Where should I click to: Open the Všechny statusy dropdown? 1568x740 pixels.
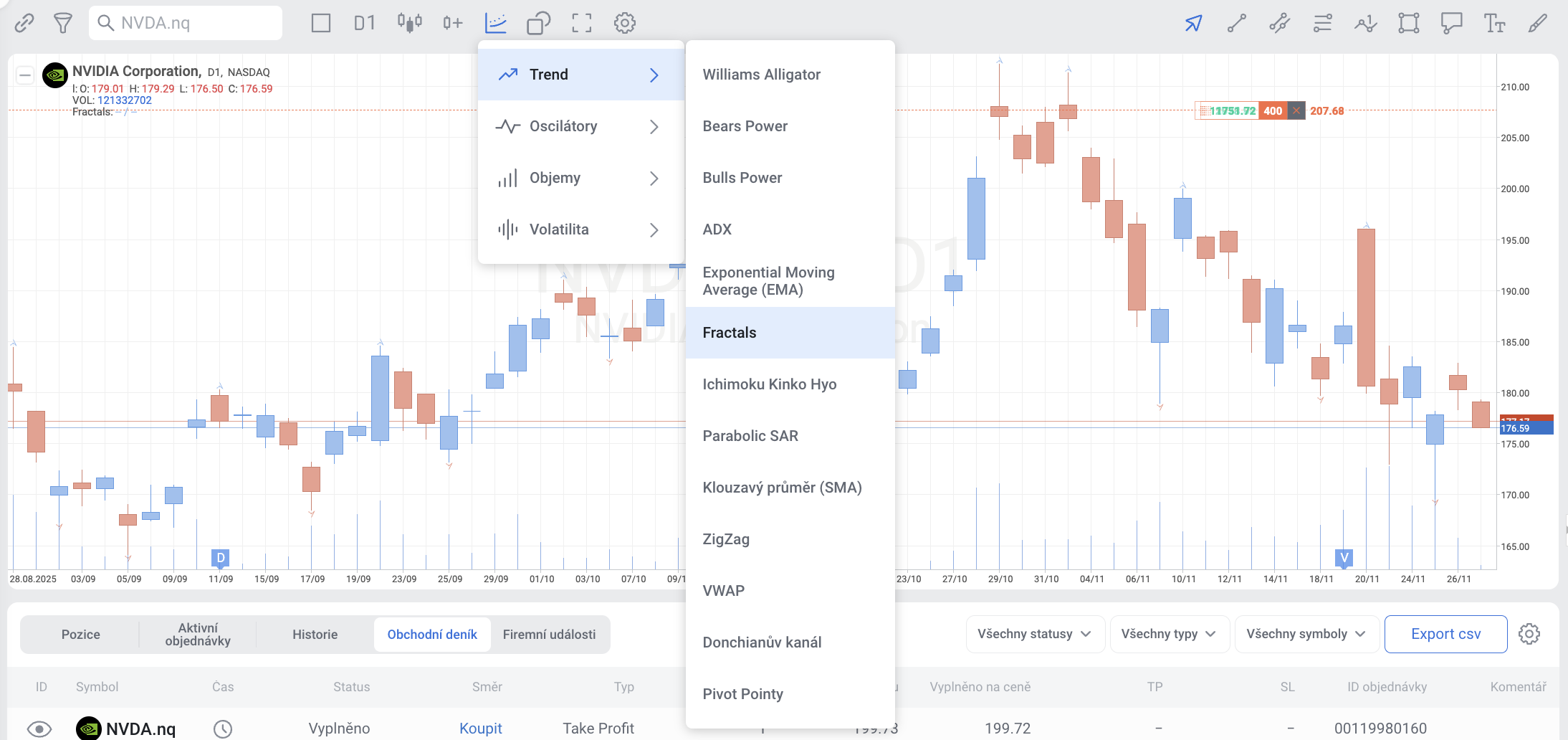(x=1035, y=634)
